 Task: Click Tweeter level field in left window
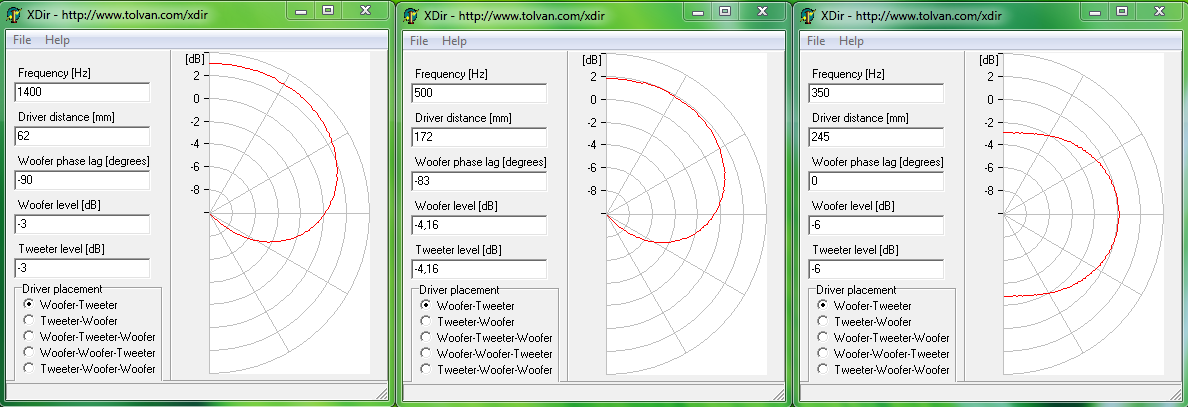(82, 268)
